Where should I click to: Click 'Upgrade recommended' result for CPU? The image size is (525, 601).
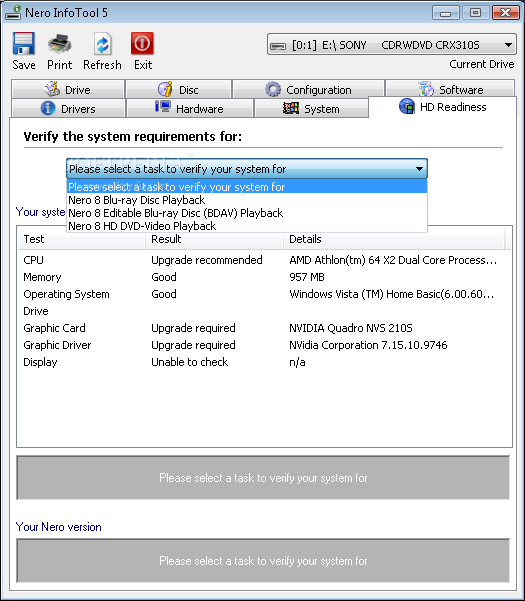[x=207, y=260]
